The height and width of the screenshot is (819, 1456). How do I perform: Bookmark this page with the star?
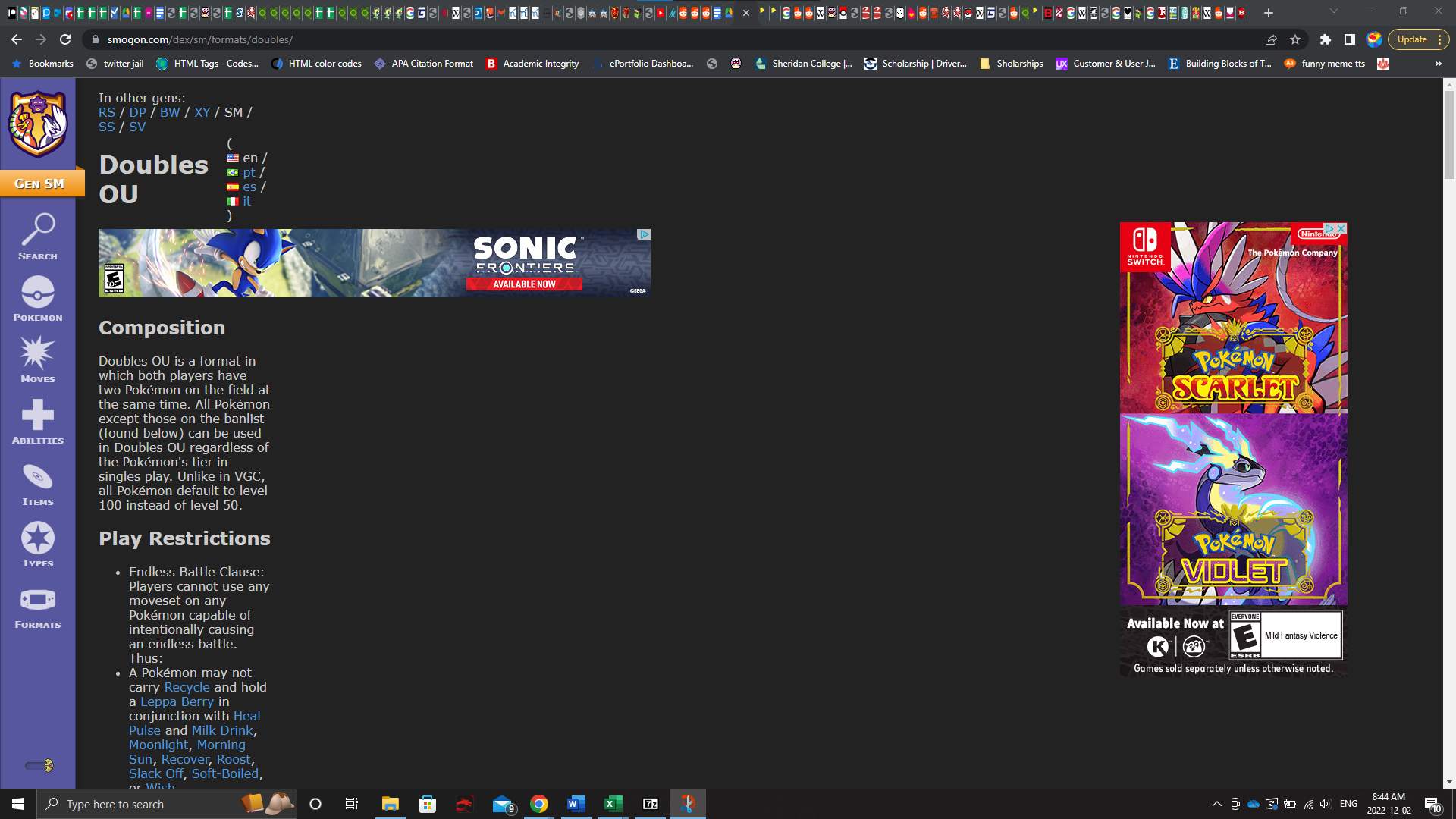point(1295,39)
